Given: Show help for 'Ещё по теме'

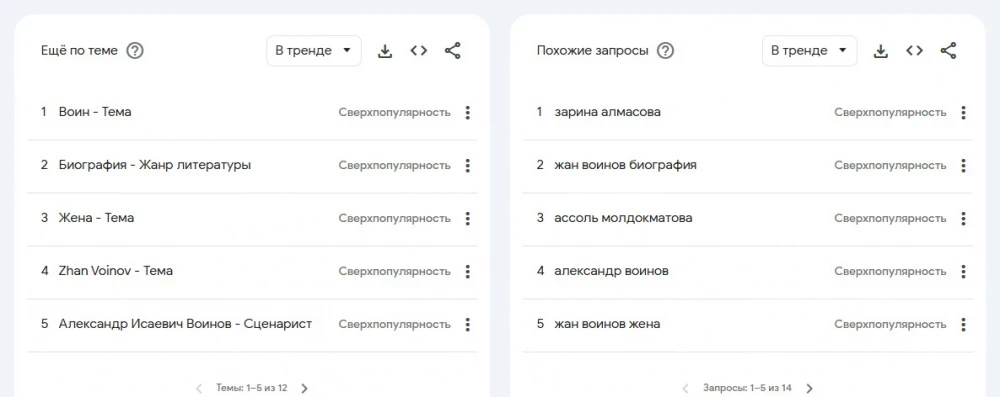Looking at the screenshot, I should coord(135,50).
